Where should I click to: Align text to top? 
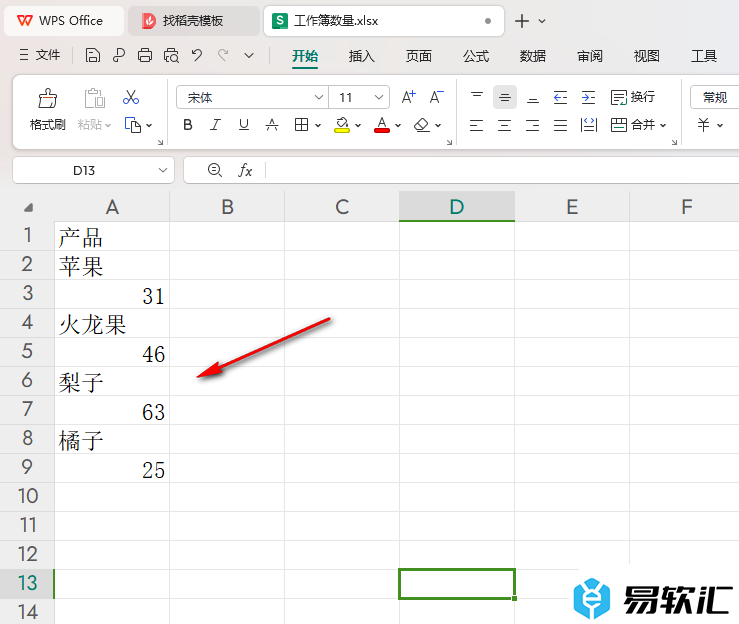[x=477, y=97]
